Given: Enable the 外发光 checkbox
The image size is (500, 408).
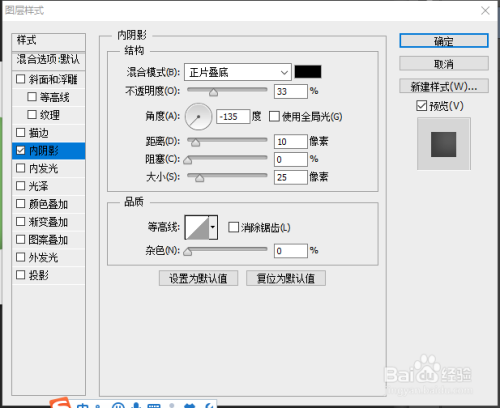Looking at the screenshot, I should (21, 257).
